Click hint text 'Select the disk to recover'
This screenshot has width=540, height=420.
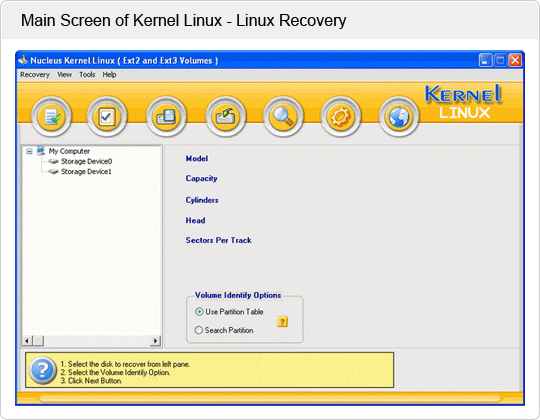click(x=125, y=364)
